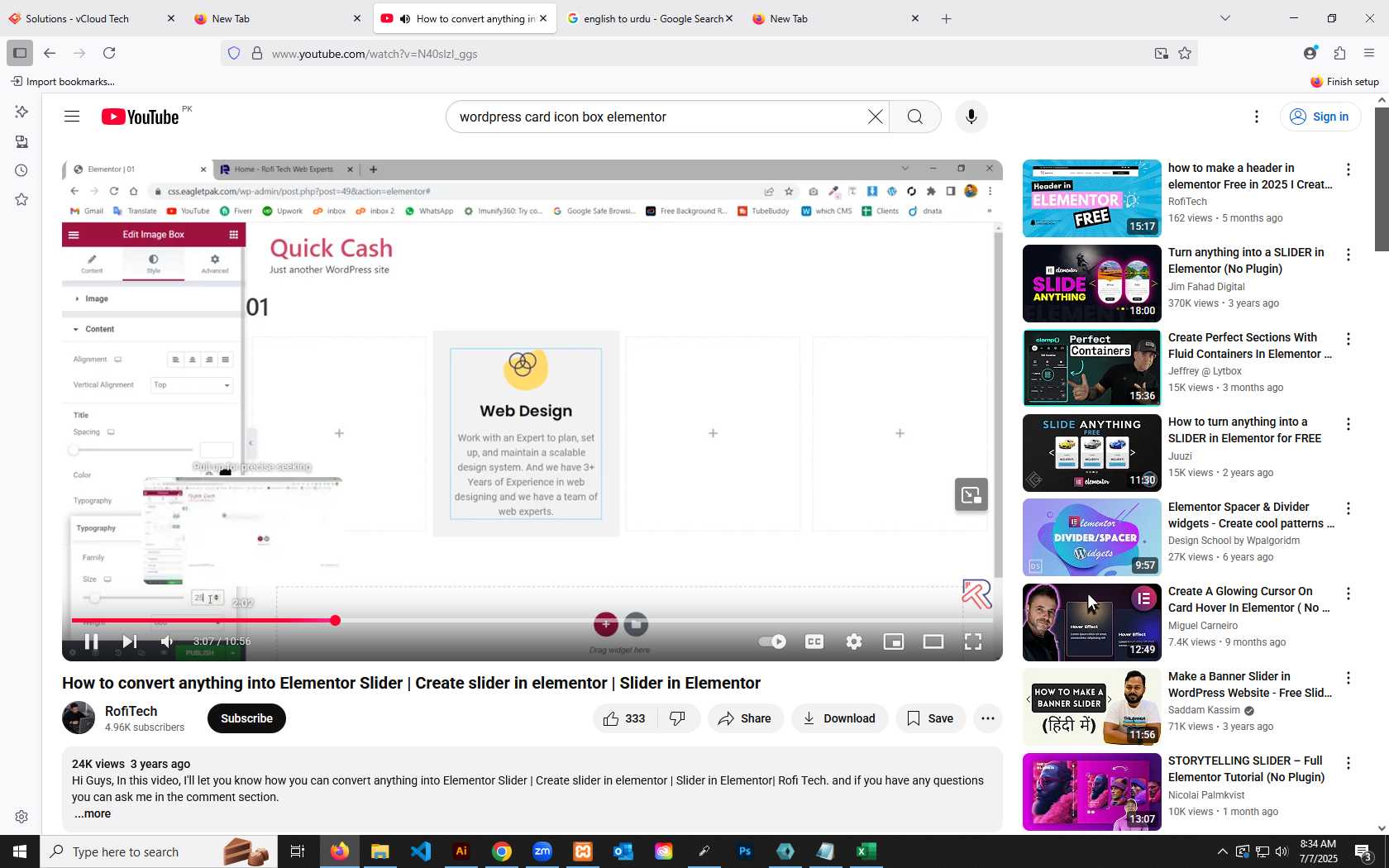Close the 'How to convert anything' tab
Screen dimensions: 1389x868
543,18
